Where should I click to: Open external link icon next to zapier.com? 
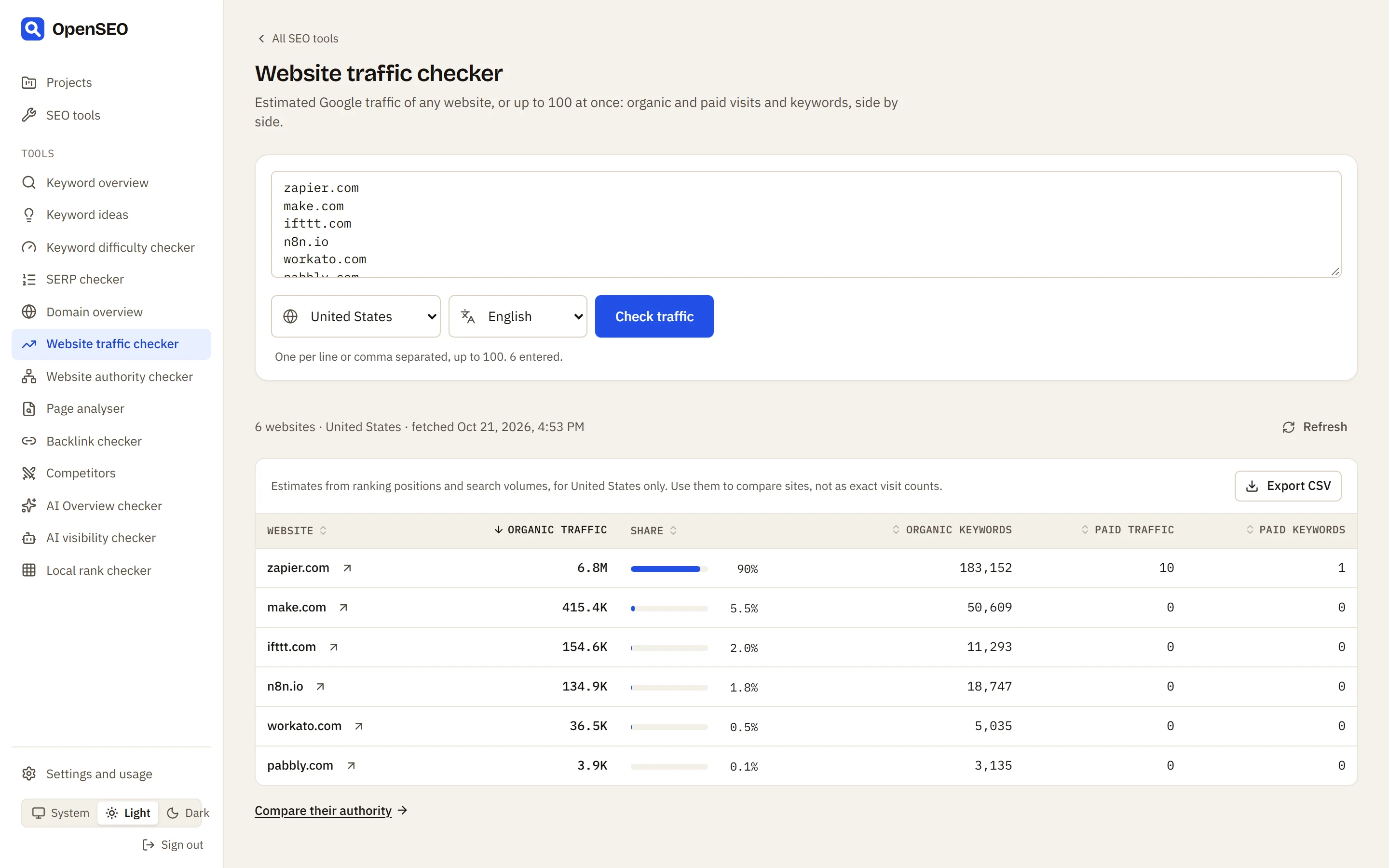pos(347,568)
